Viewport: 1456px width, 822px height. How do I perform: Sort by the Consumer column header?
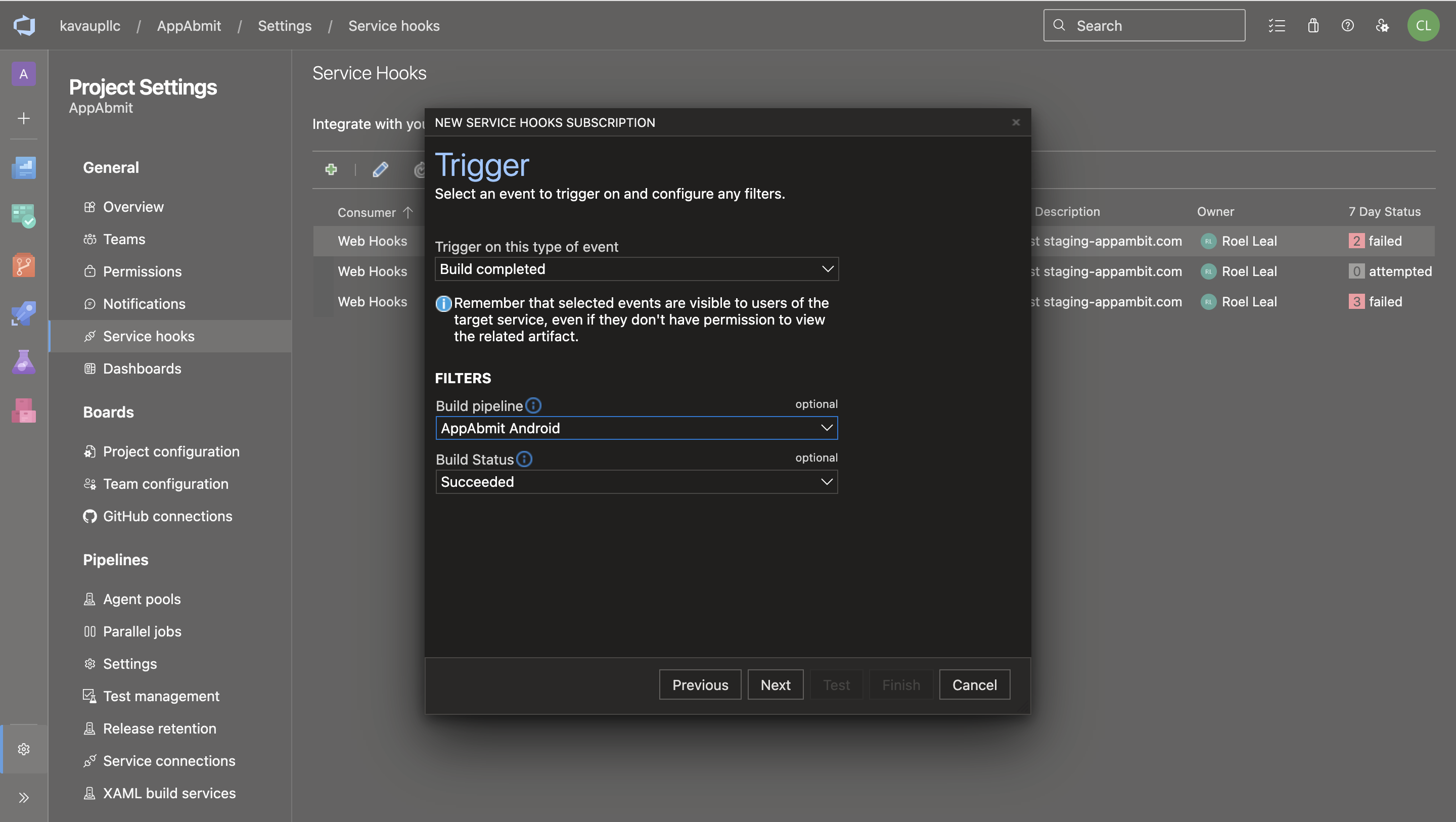(x=366, y=212)
